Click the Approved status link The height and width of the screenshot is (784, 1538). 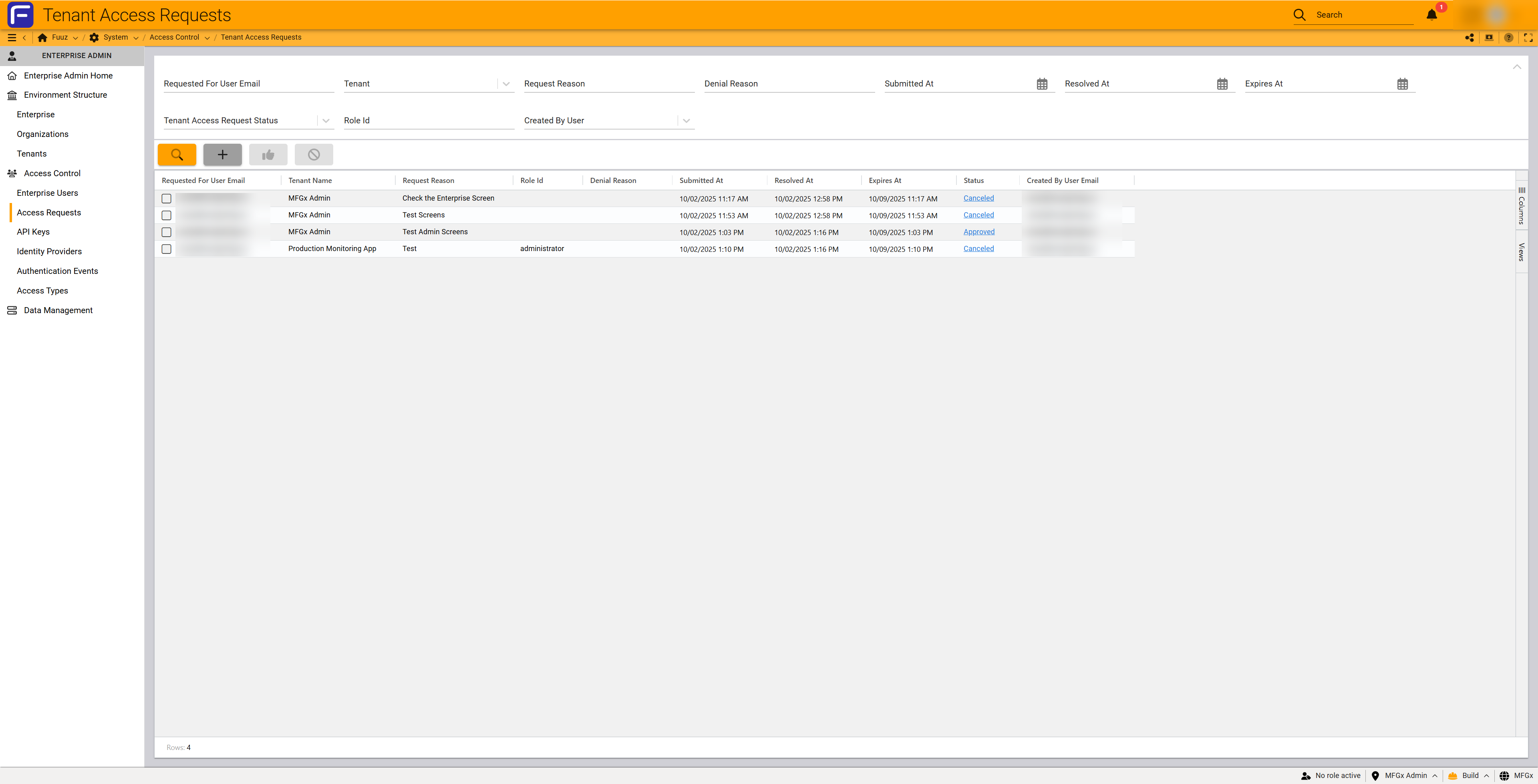(x=978, y=232)
